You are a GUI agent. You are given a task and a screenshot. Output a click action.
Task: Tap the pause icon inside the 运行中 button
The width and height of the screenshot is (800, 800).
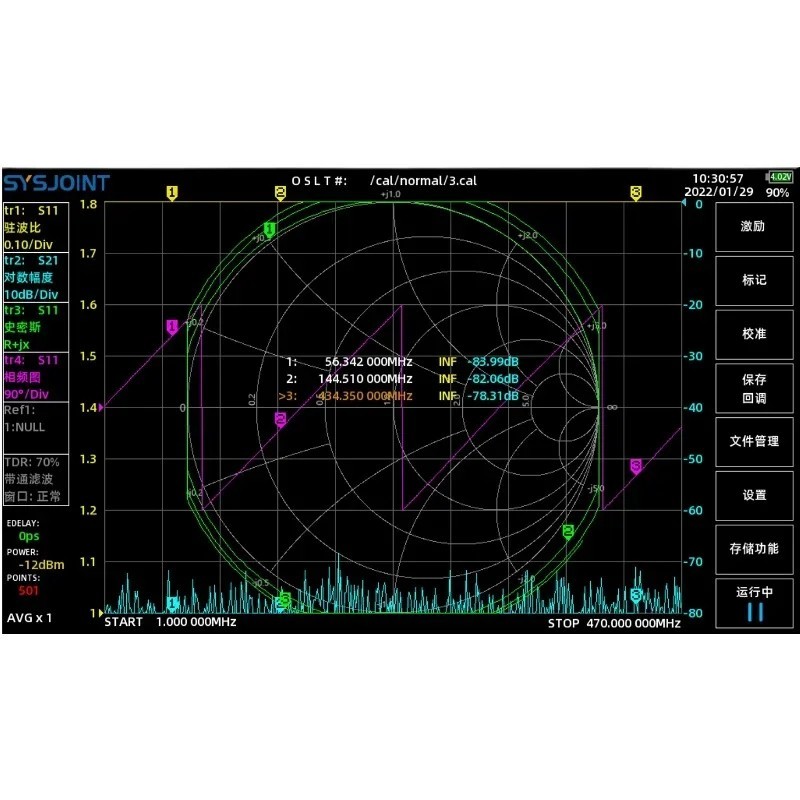[x=755, y=611]
